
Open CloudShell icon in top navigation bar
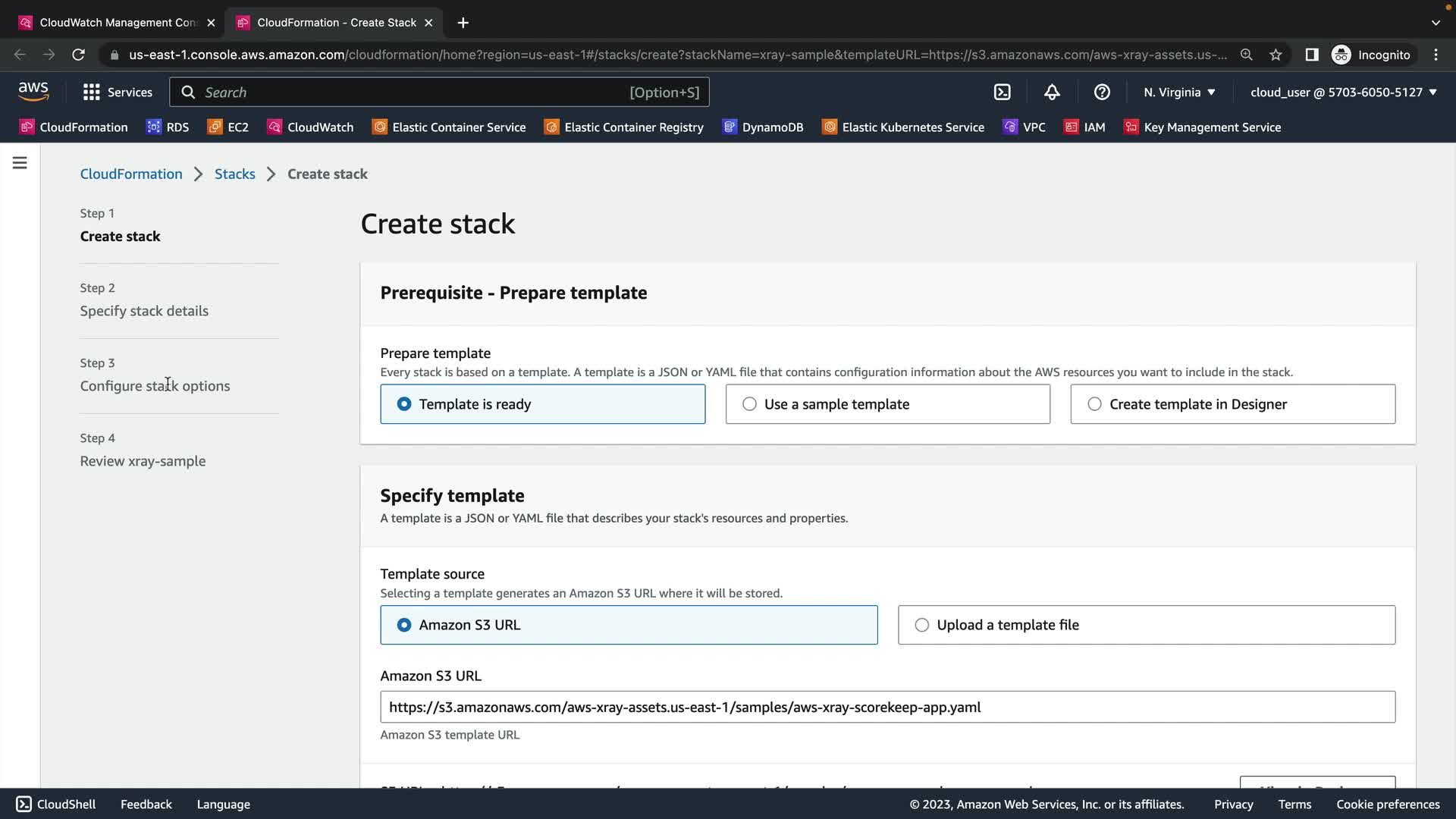click(1002, 93)
